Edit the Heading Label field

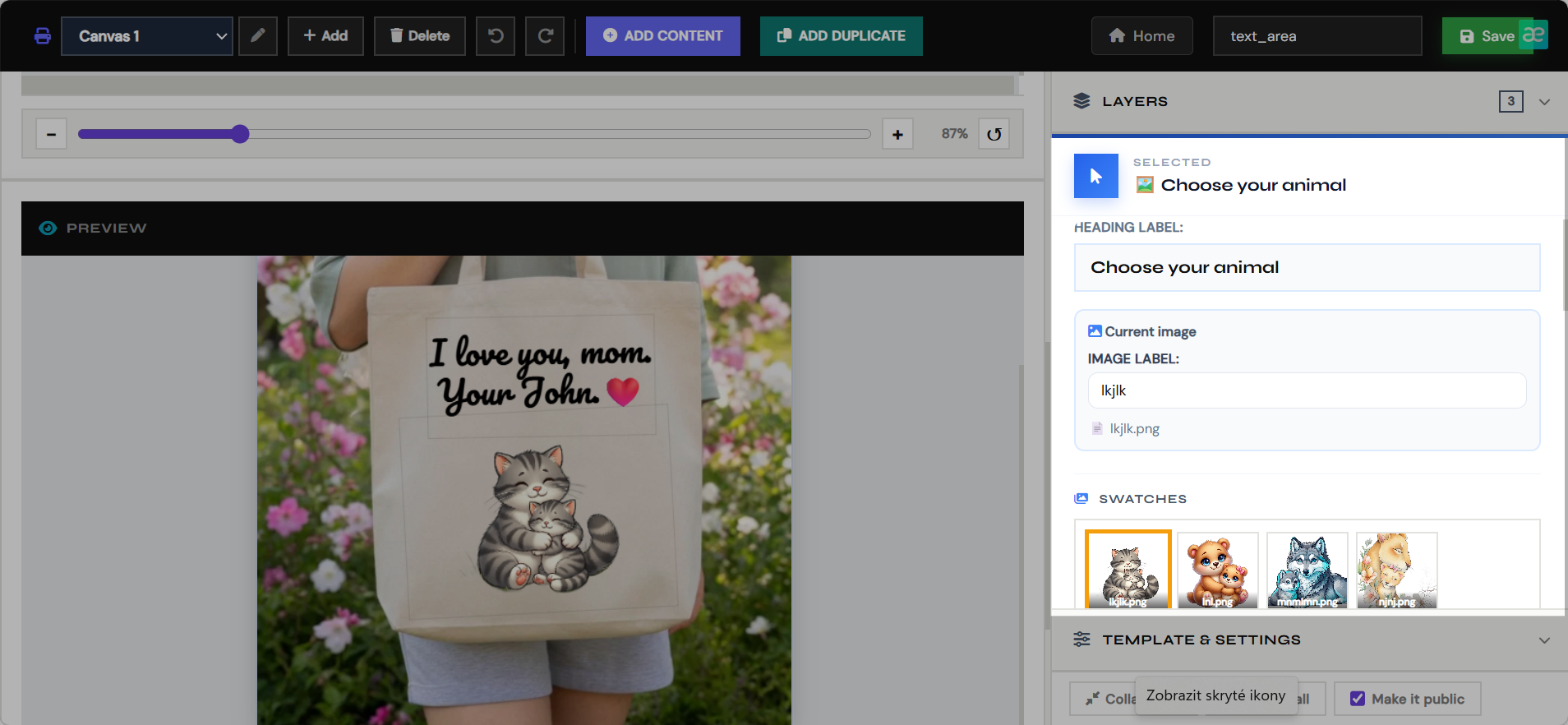pyautogui.click(x=1307, y=267)
